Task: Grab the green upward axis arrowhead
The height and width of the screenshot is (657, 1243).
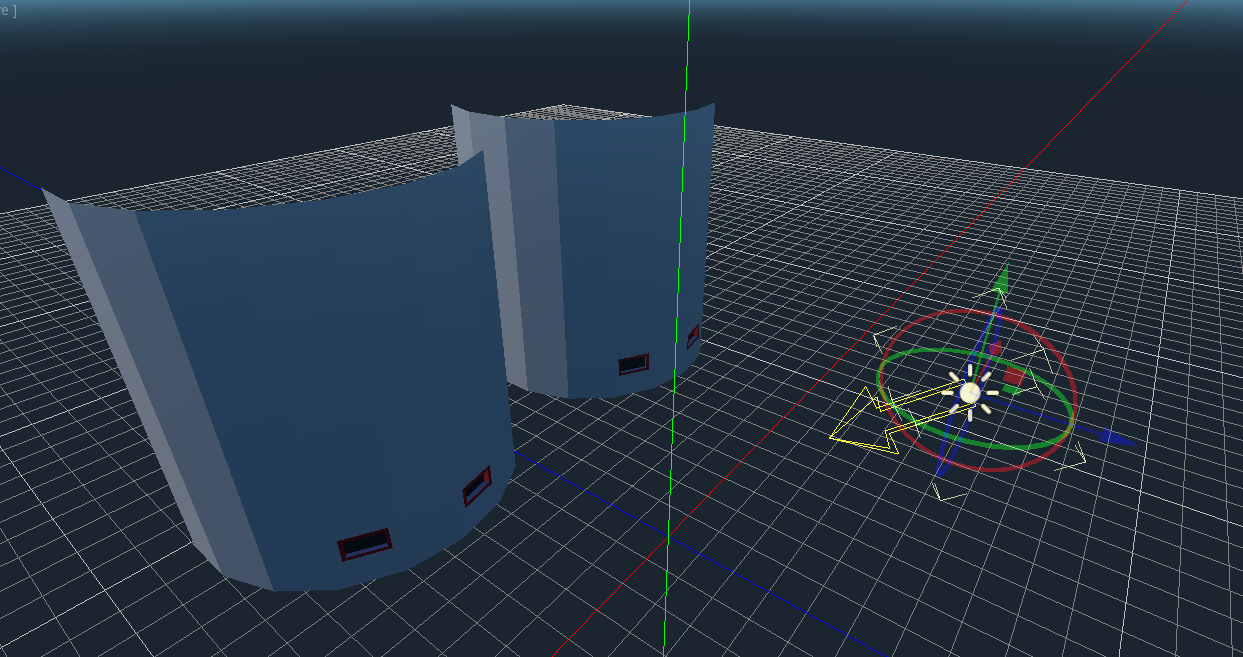Action: pos(1000,279)
